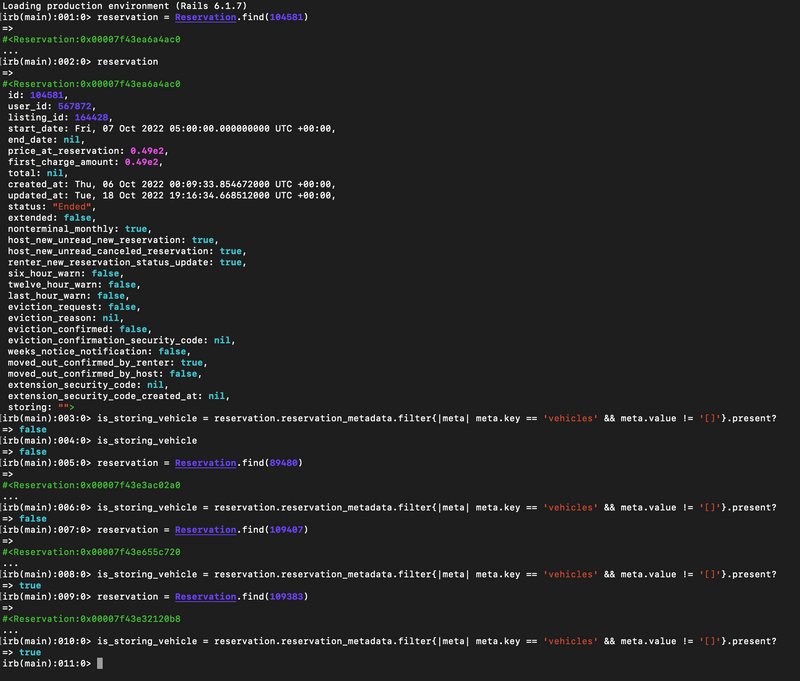Click the nonterminal_monthly true value
The image size is (800, 681).
[x=136, y=229]
